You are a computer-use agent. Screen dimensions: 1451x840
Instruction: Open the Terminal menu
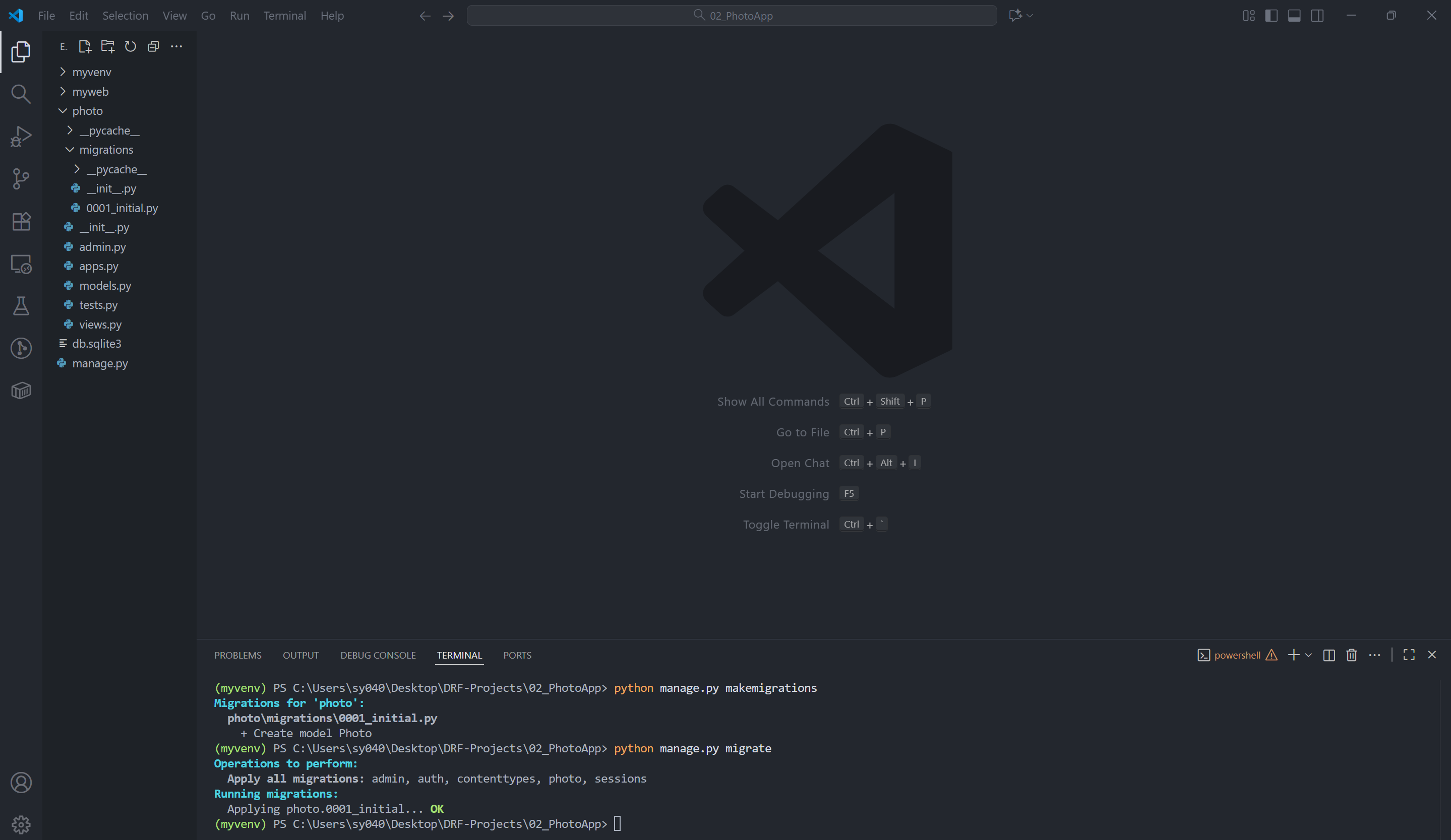[x=284, y=16]
